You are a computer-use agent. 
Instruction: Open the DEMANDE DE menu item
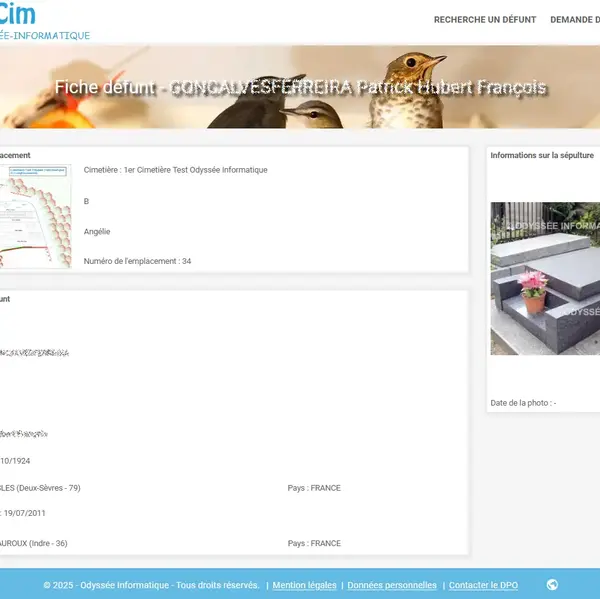point(575,20)
